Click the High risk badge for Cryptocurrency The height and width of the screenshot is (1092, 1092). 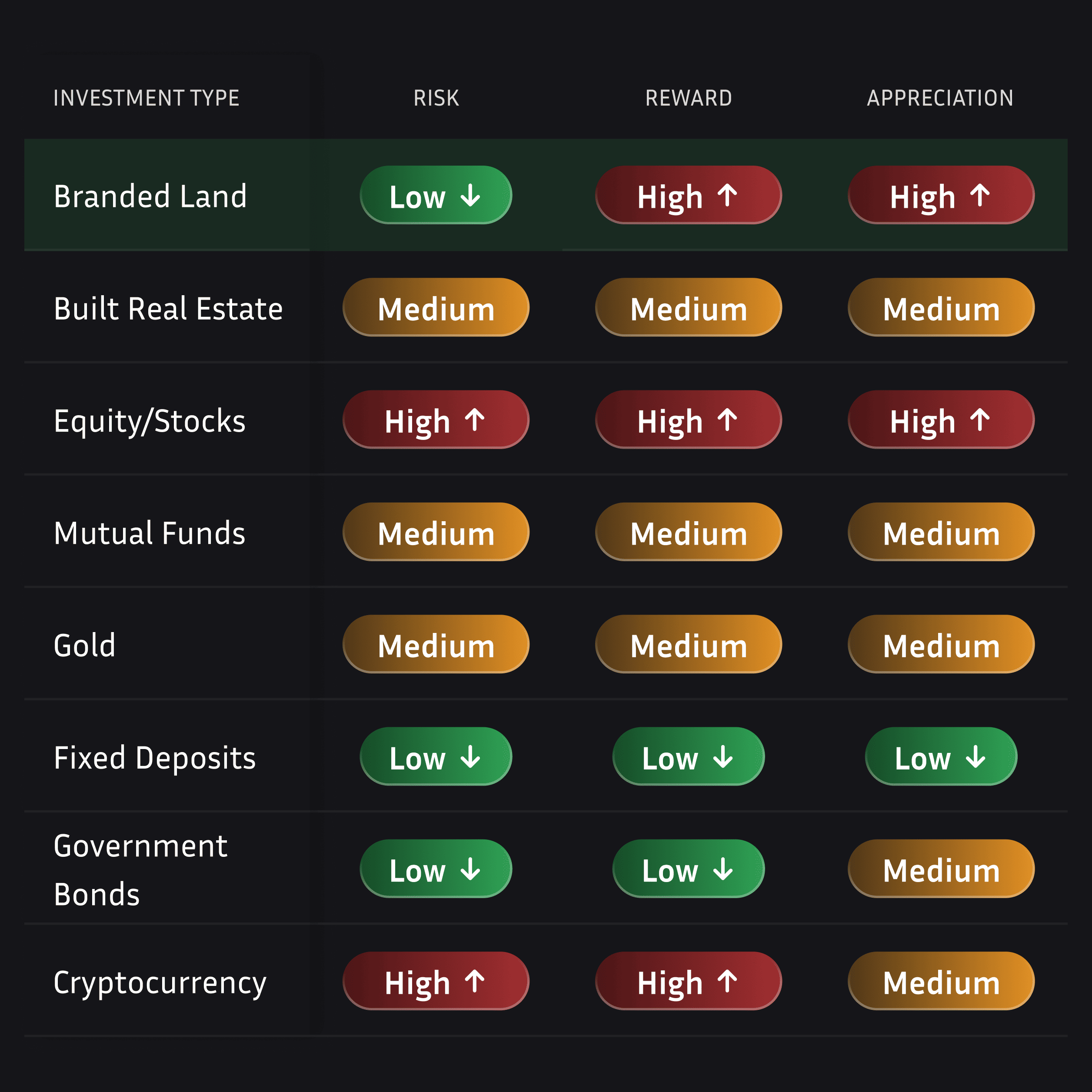tap(436, 981)
